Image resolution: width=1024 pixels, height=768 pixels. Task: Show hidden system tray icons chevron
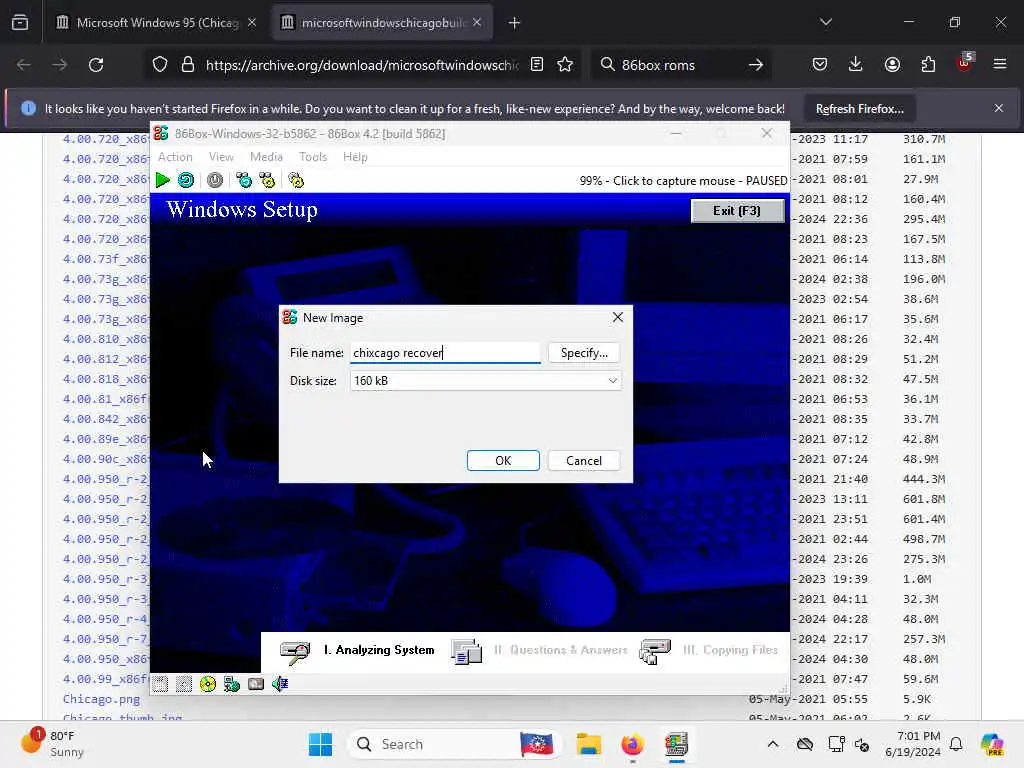773,744
